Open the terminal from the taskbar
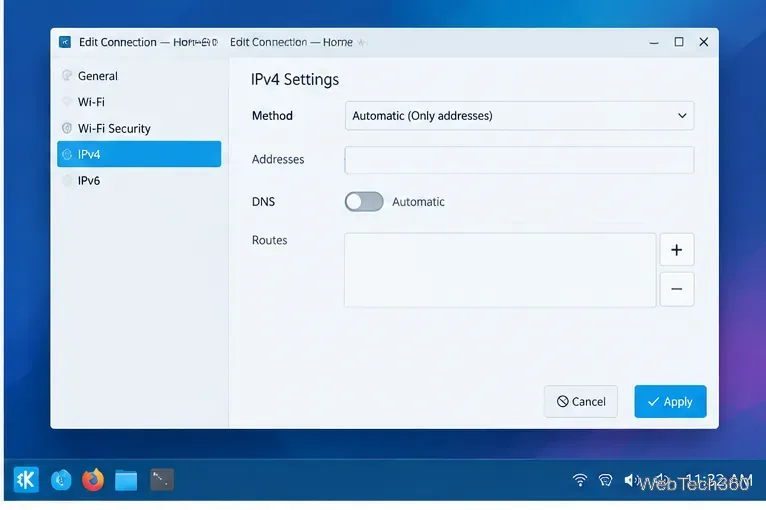Screen dimensions: 766x510 coord(162,480)
